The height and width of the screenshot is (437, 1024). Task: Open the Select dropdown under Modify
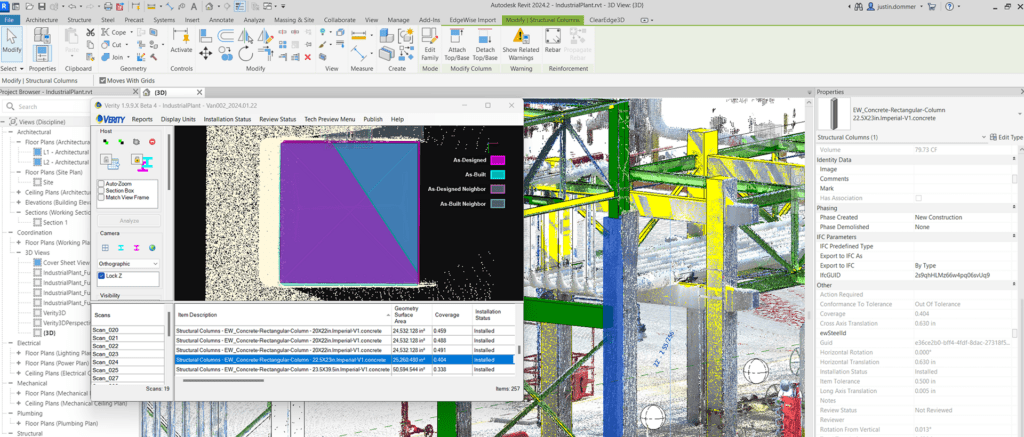[12, 68]
